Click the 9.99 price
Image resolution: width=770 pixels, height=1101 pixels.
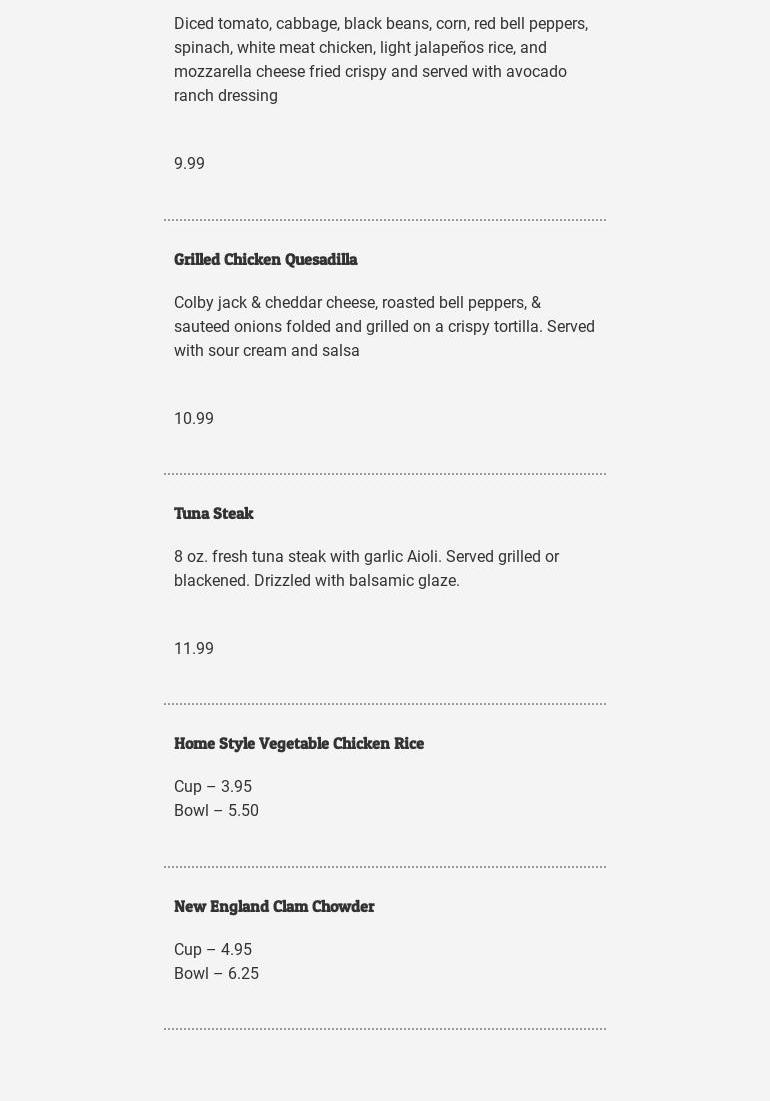(189, 163)
